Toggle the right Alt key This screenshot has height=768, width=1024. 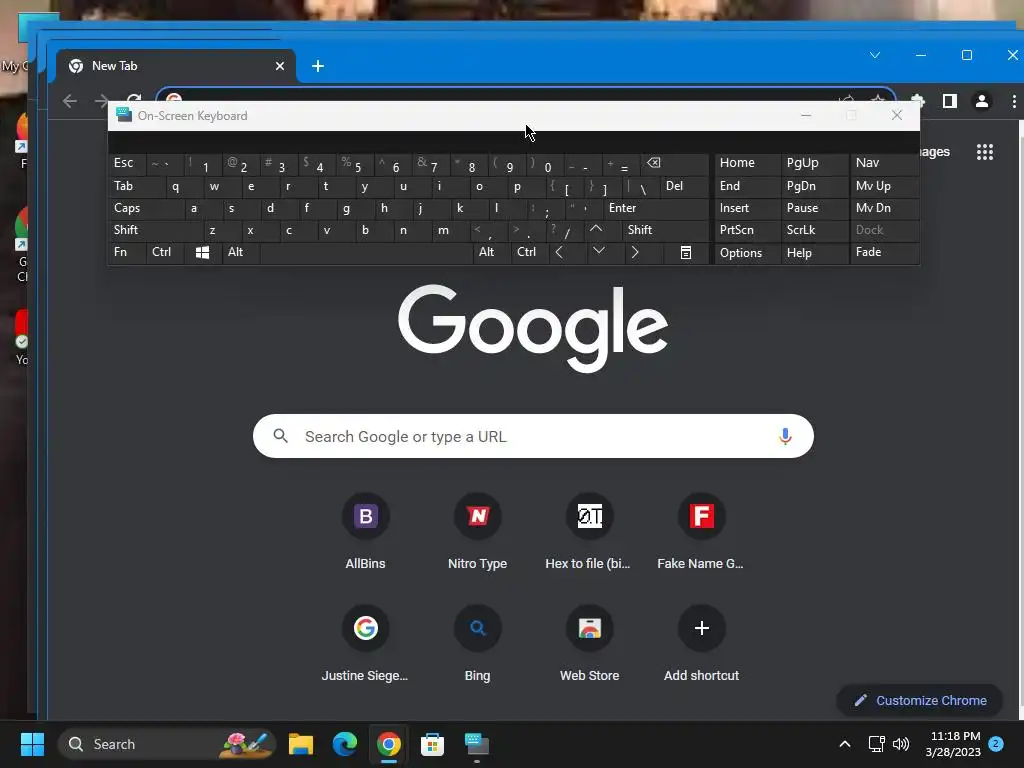click(491, 252)
